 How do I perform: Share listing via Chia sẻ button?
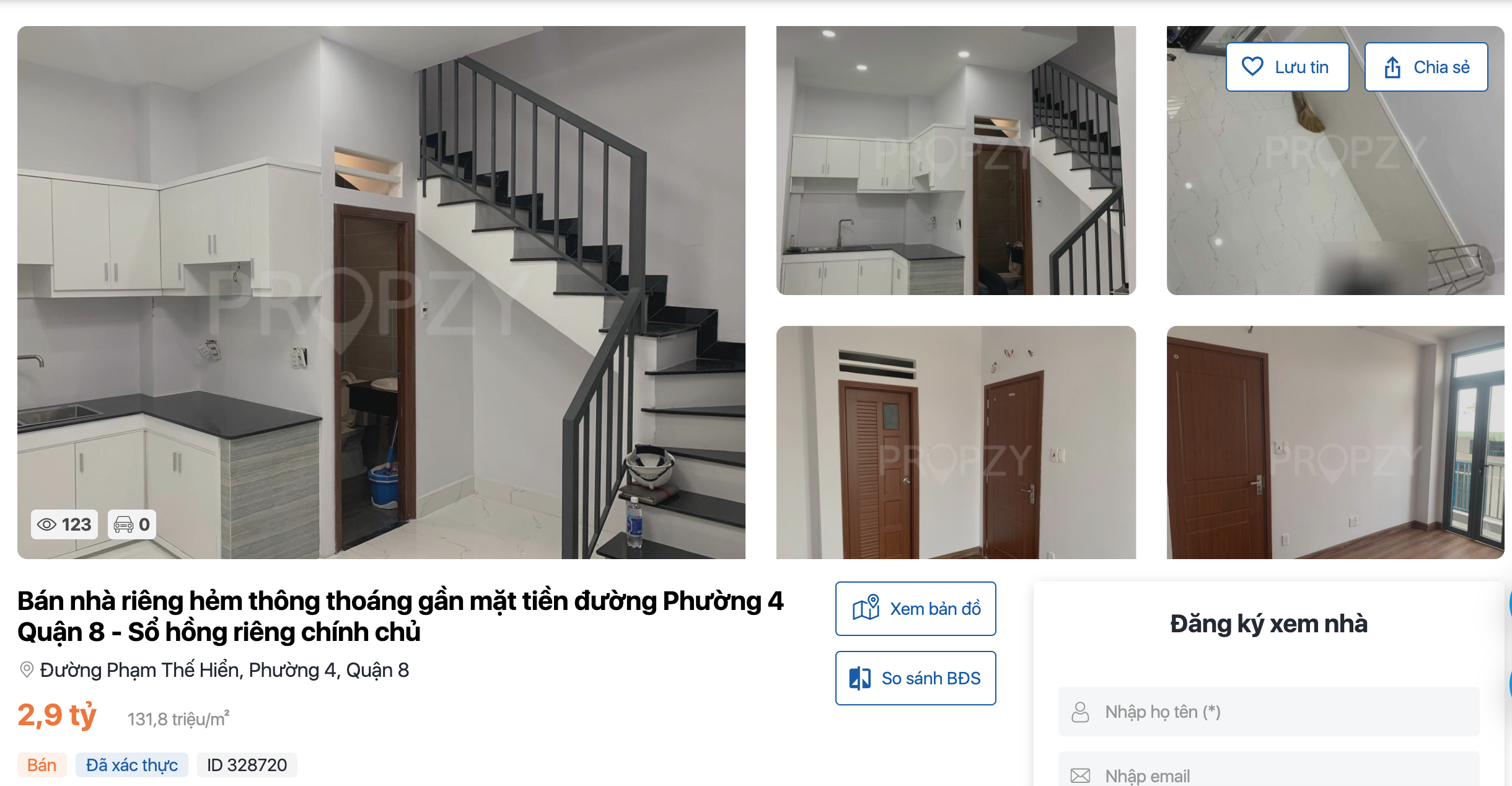[1426, 67]
